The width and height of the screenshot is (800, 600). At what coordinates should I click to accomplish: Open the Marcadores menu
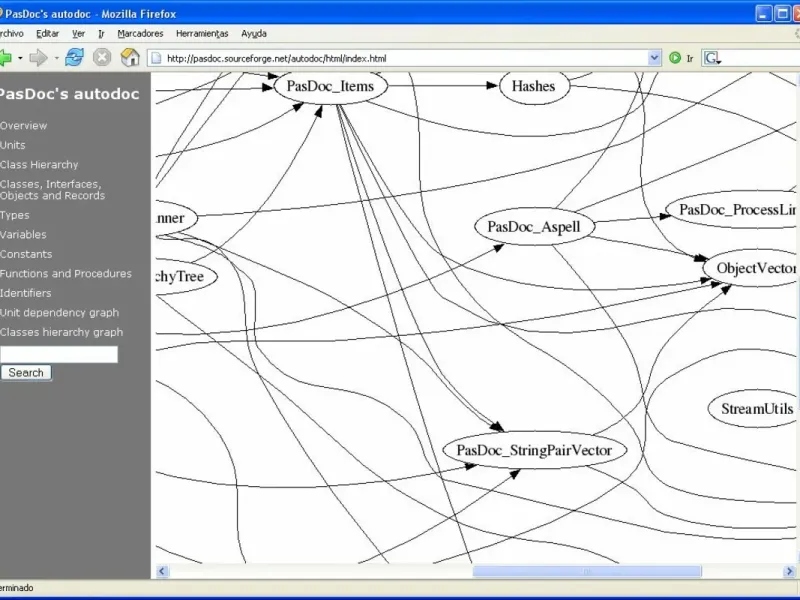click(x=140, y=34)
